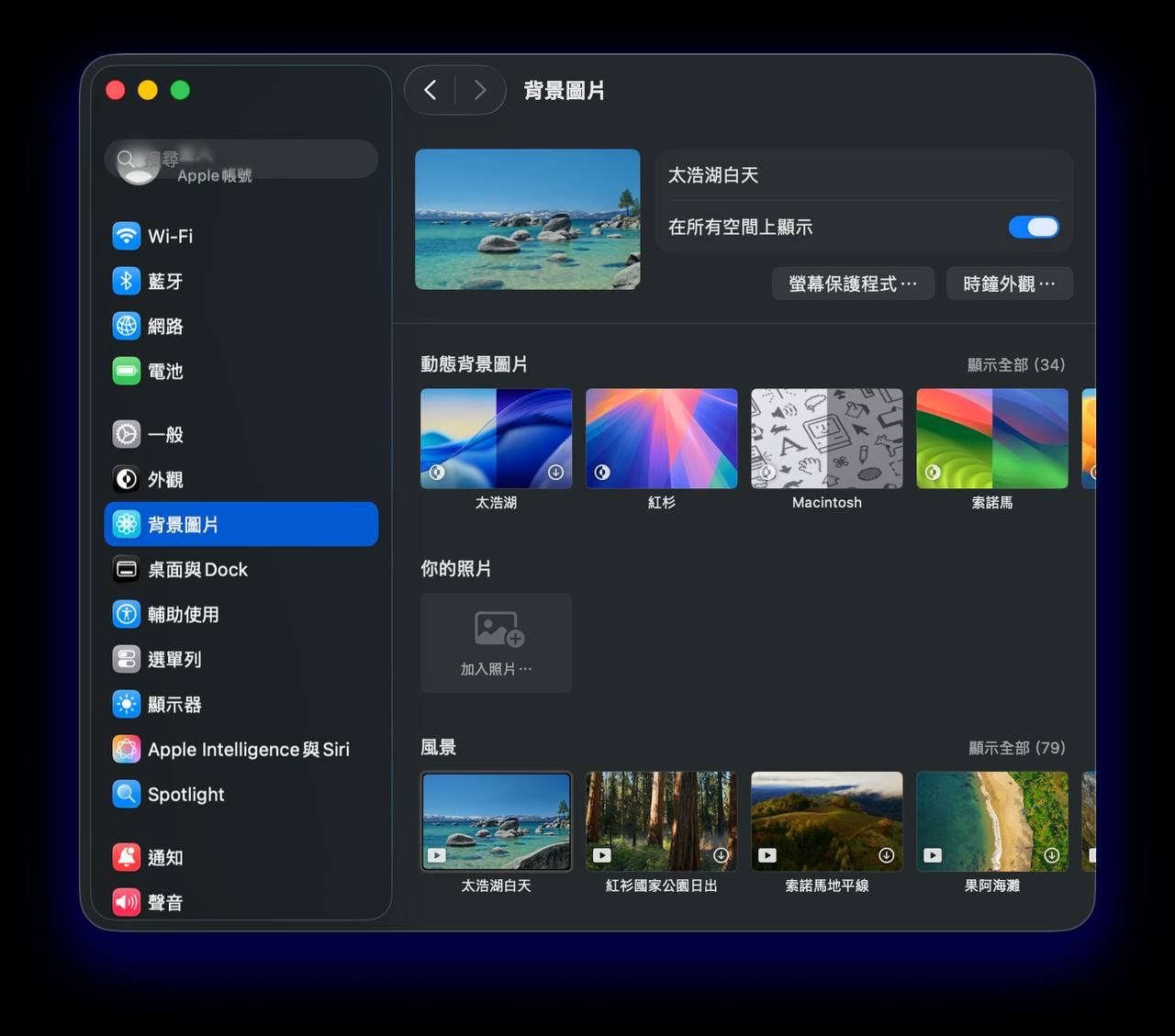The width and height of the screenshot is (1175, 1036).
Task: Open the 螢幕保護程式 options button
Action: 853,284
